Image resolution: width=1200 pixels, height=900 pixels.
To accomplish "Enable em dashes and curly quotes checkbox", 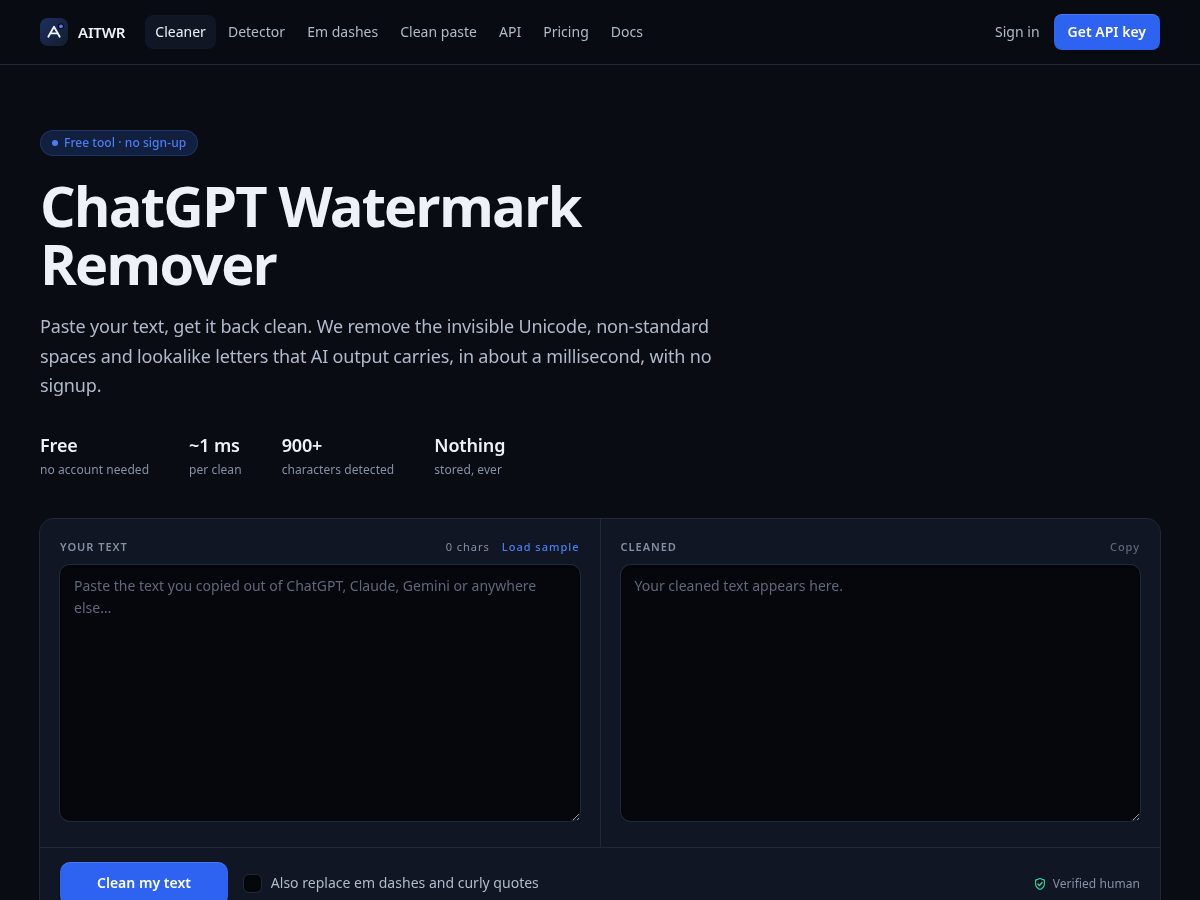I will point(253,883).
